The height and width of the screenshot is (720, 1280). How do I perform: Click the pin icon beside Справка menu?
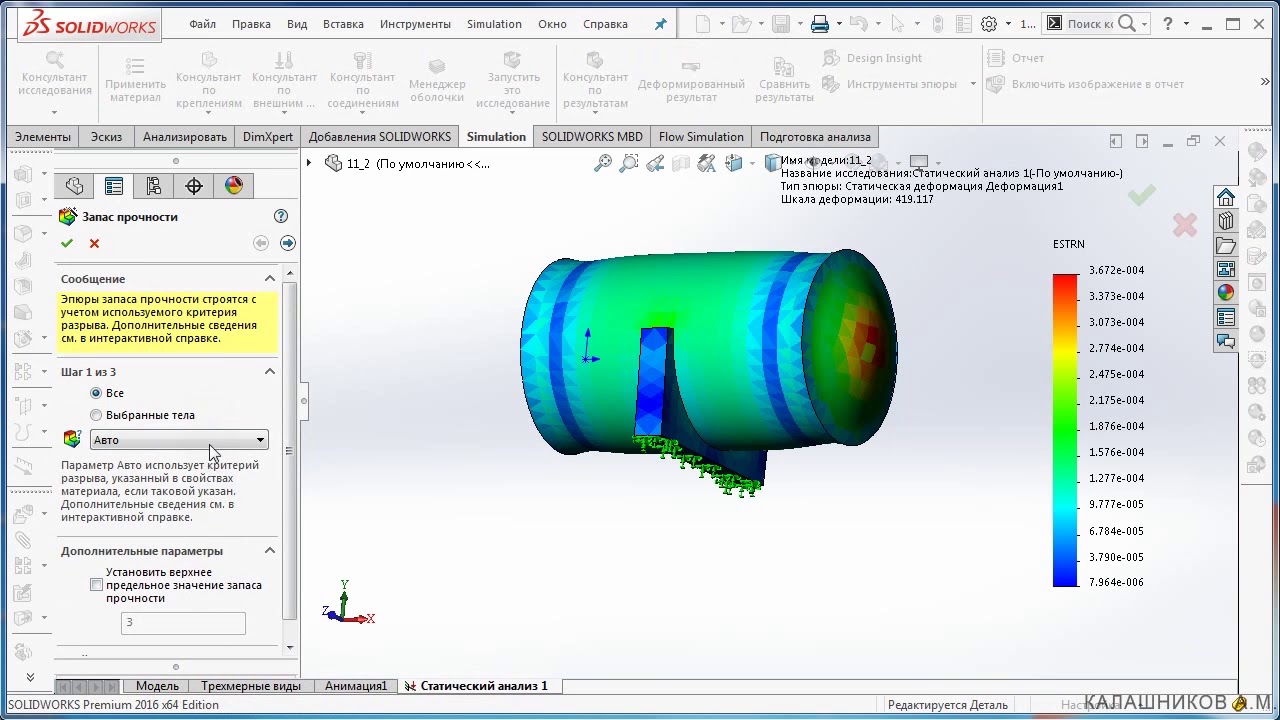pyautogui.click(x=660, y=24)
